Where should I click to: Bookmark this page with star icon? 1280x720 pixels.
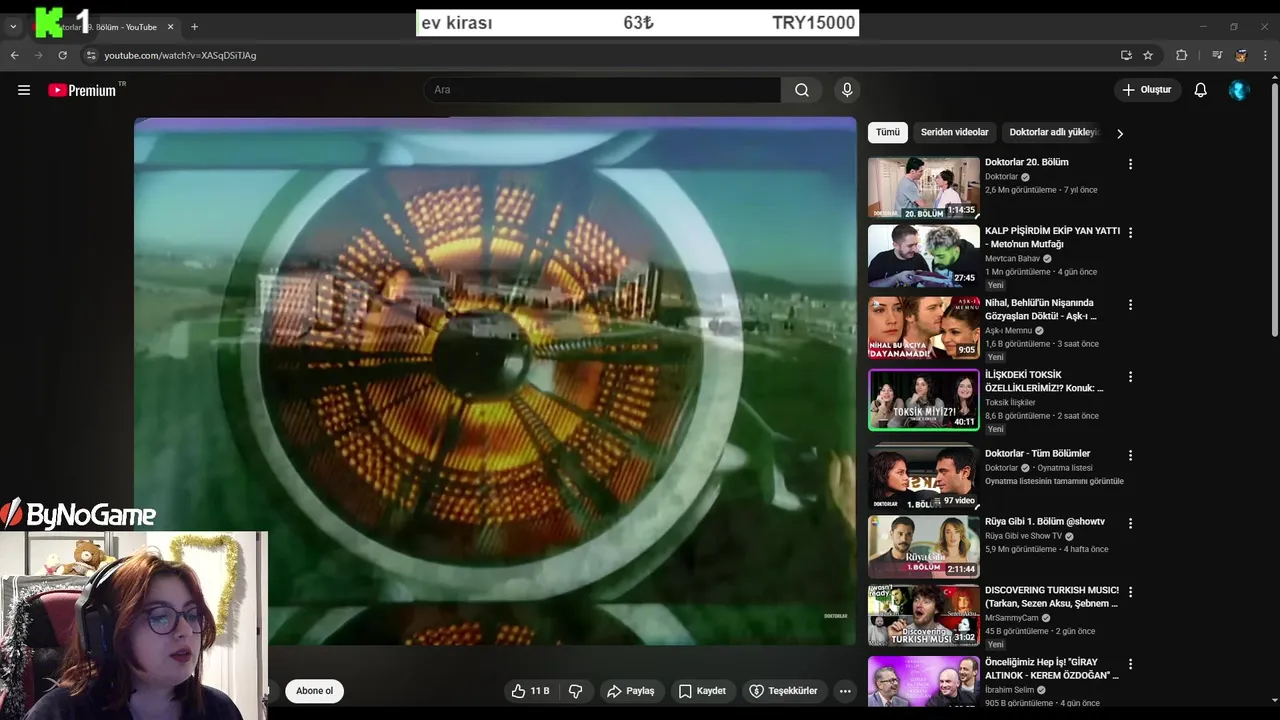click(x=1148, y=55)
